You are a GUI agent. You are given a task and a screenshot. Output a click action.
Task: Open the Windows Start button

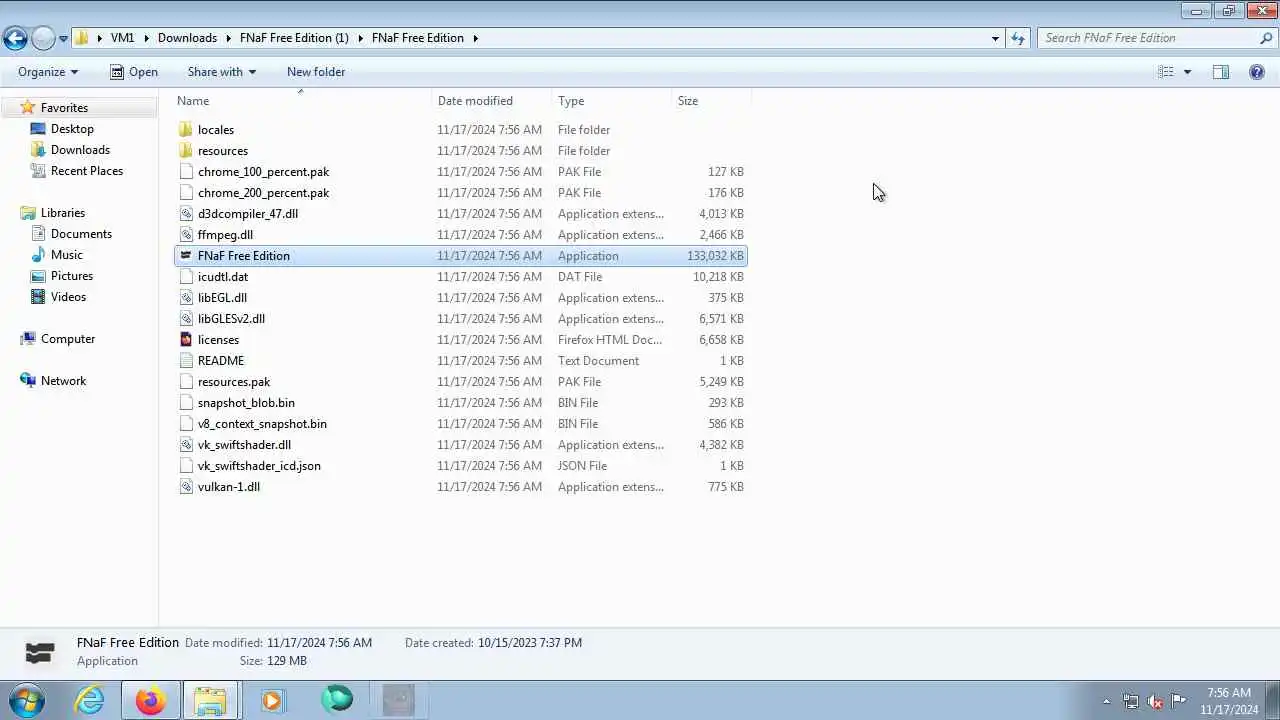[27, 700]
